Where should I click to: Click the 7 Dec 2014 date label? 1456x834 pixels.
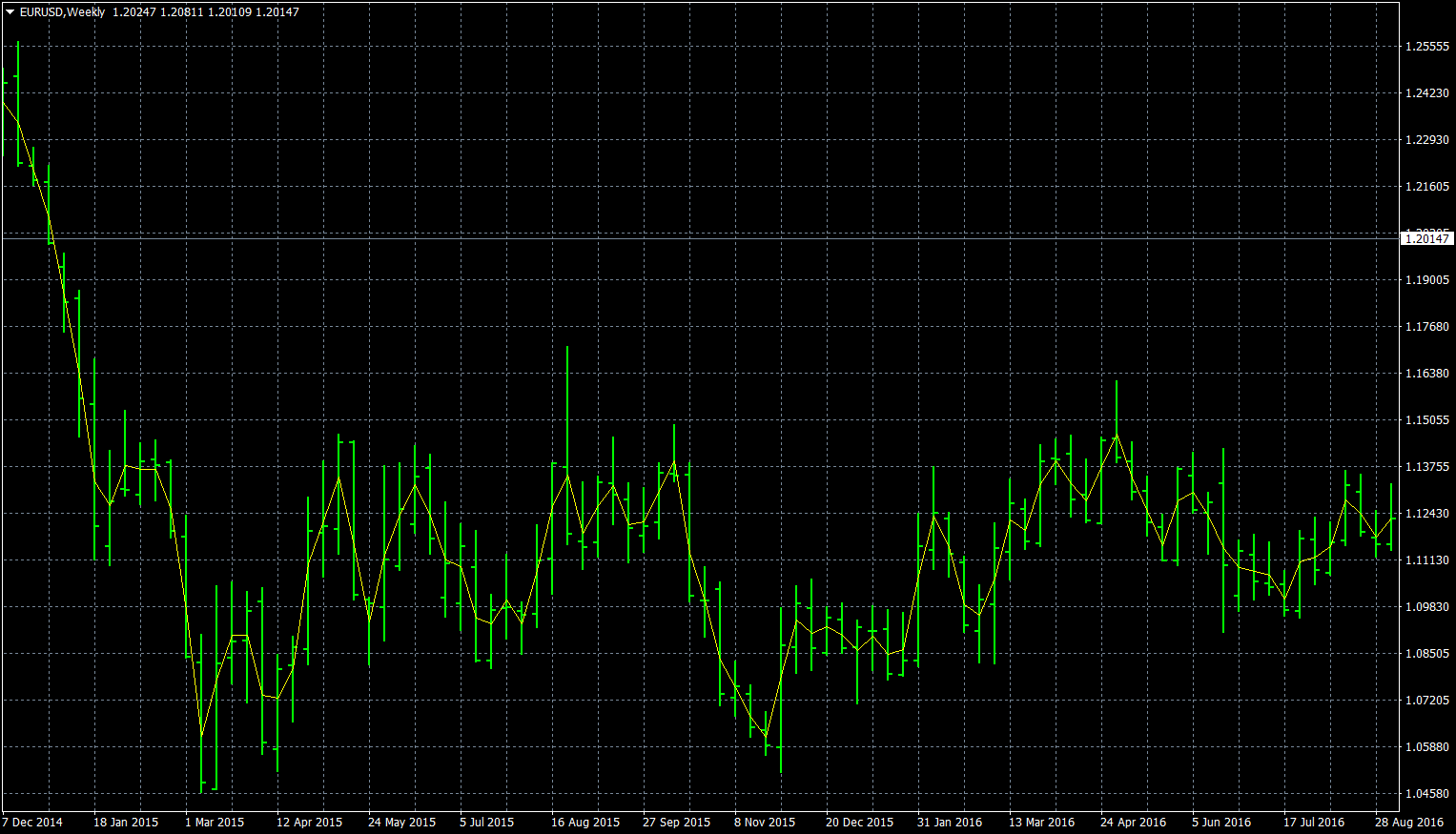pyautogui.click(x=32, y=822)
